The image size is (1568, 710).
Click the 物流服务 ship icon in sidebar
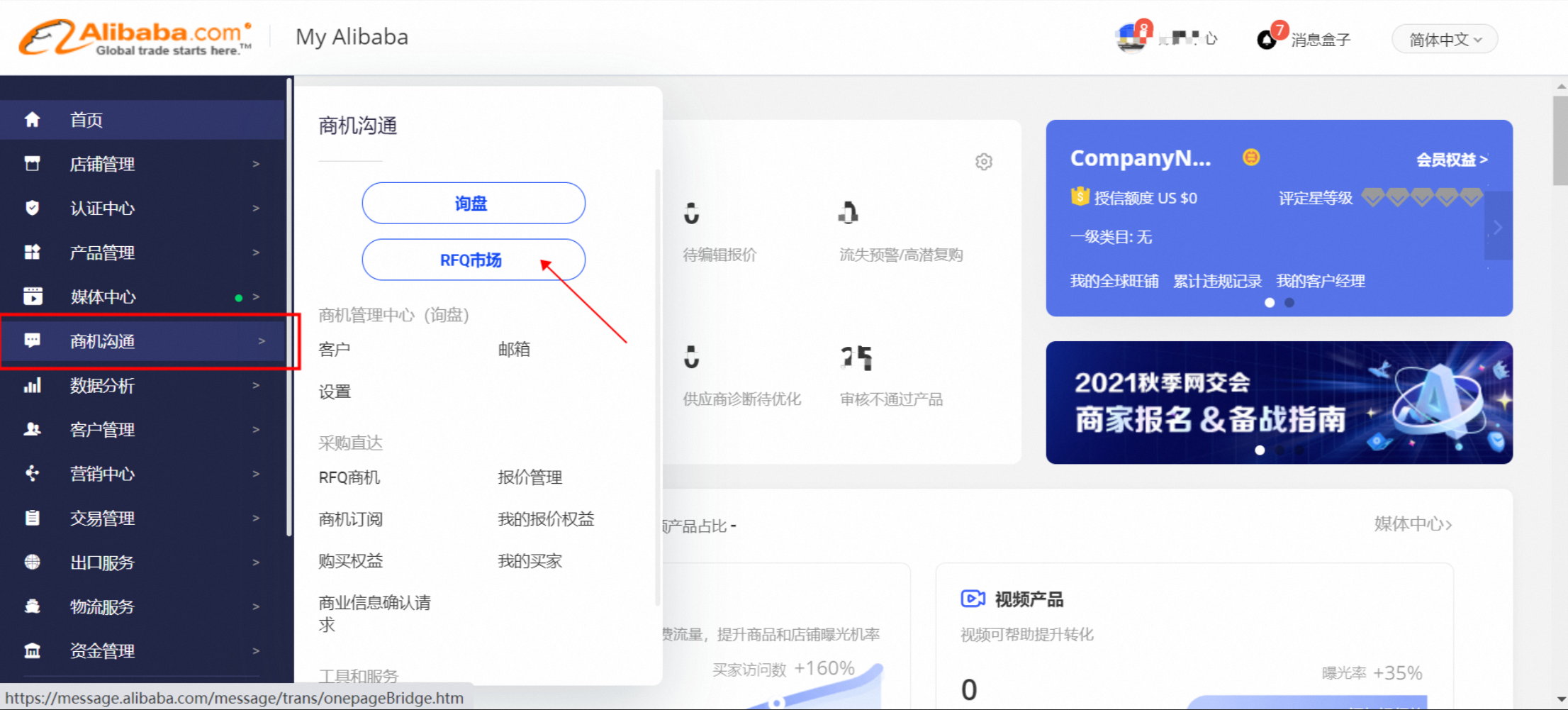(33, 606)
